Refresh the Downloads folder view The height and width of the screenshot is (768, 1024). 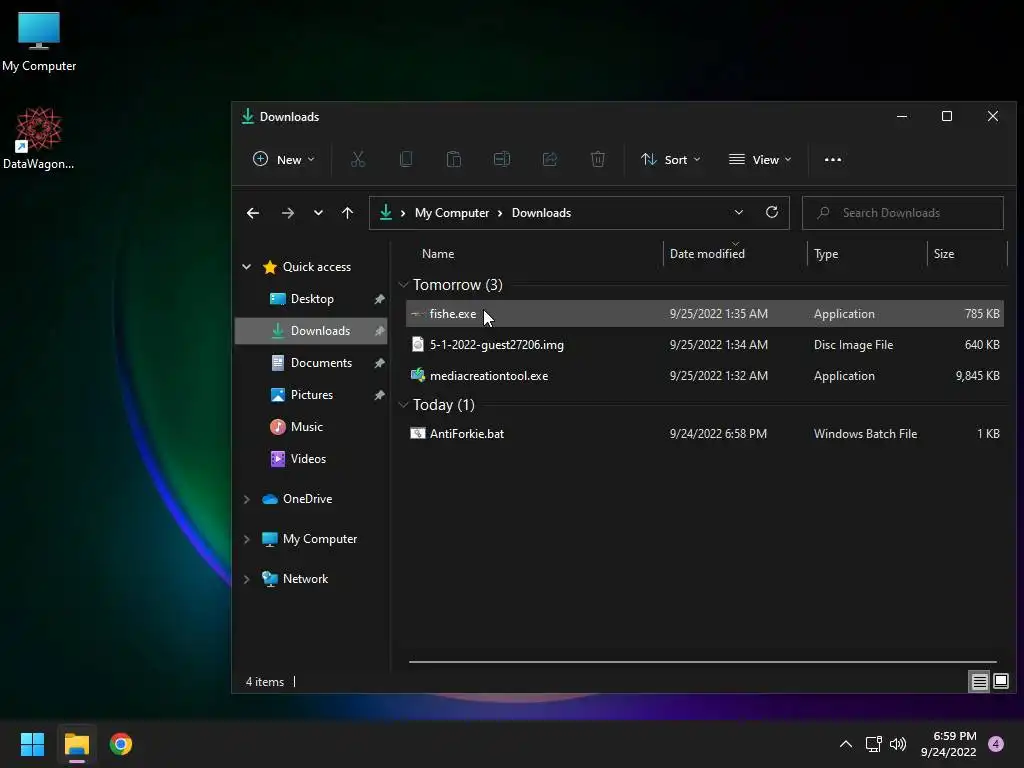tap(771, 212)
